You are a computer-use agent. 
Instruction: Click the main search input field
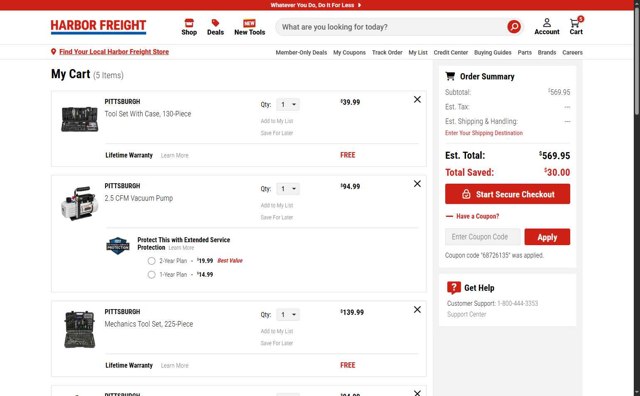[392, 27]
